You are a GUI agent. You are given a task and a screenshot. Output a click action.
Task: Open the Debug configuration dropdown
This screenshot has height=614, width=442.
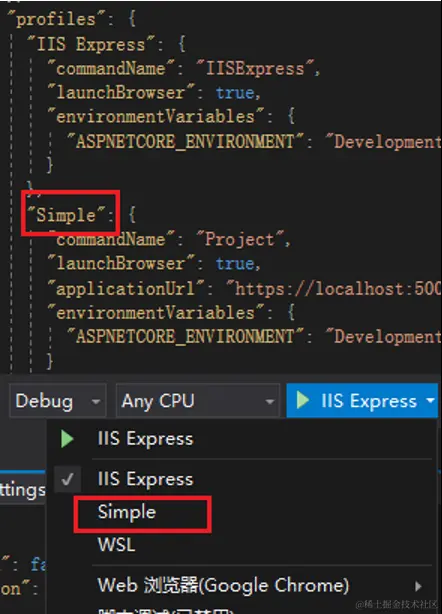[x=58, y=401]
